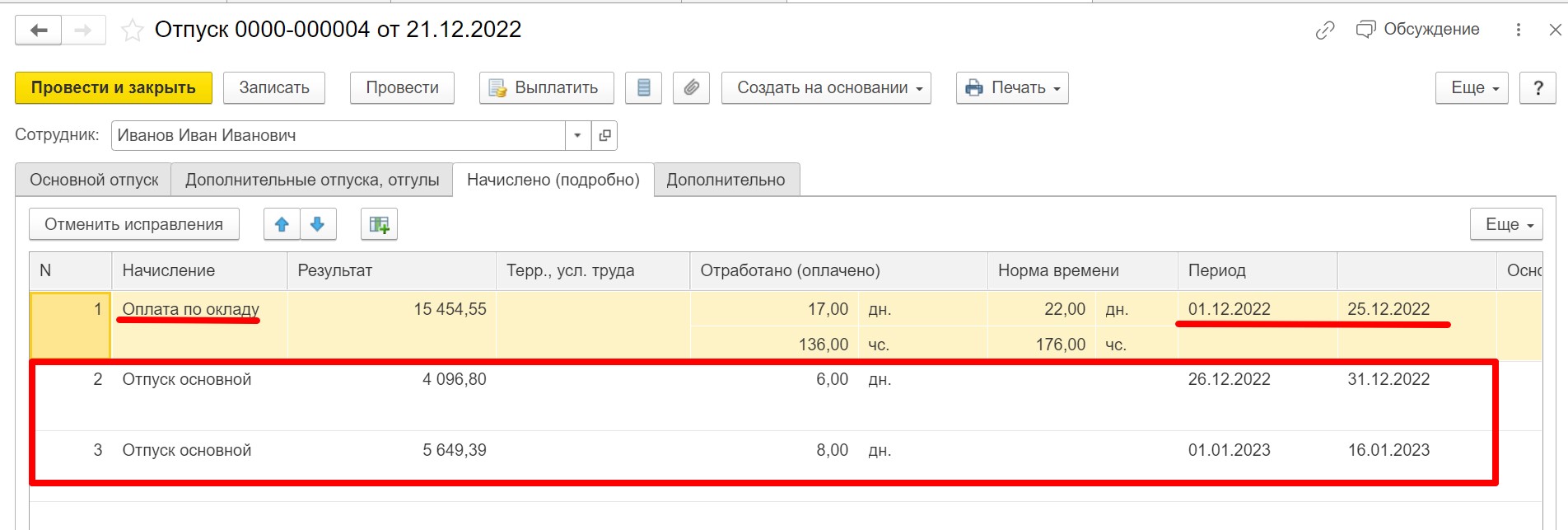
Task: Add document to favorites with star icon
Action: (132, 30)
